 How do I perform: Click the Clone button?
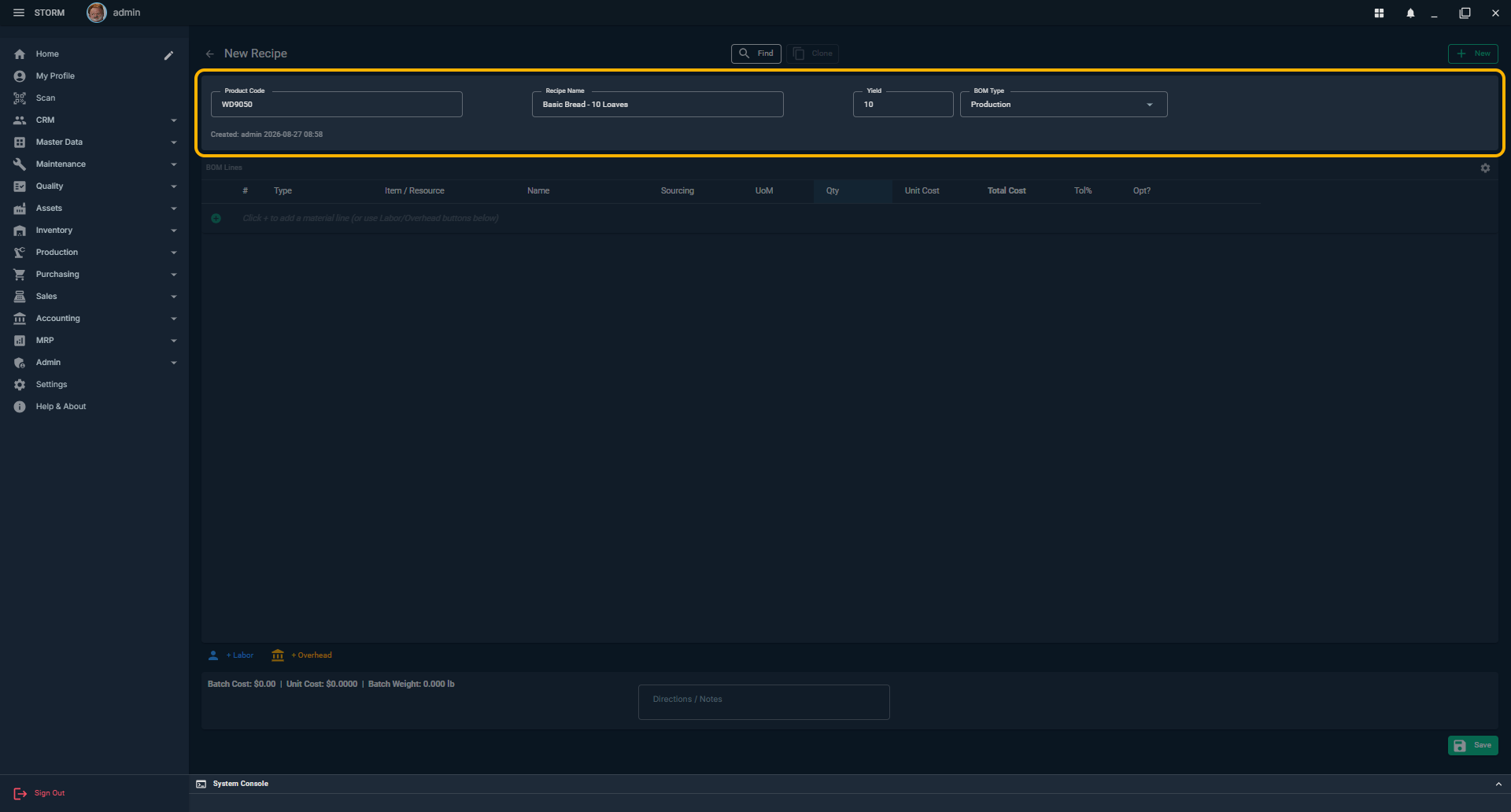pyautogui.click(x=812, y=54)
